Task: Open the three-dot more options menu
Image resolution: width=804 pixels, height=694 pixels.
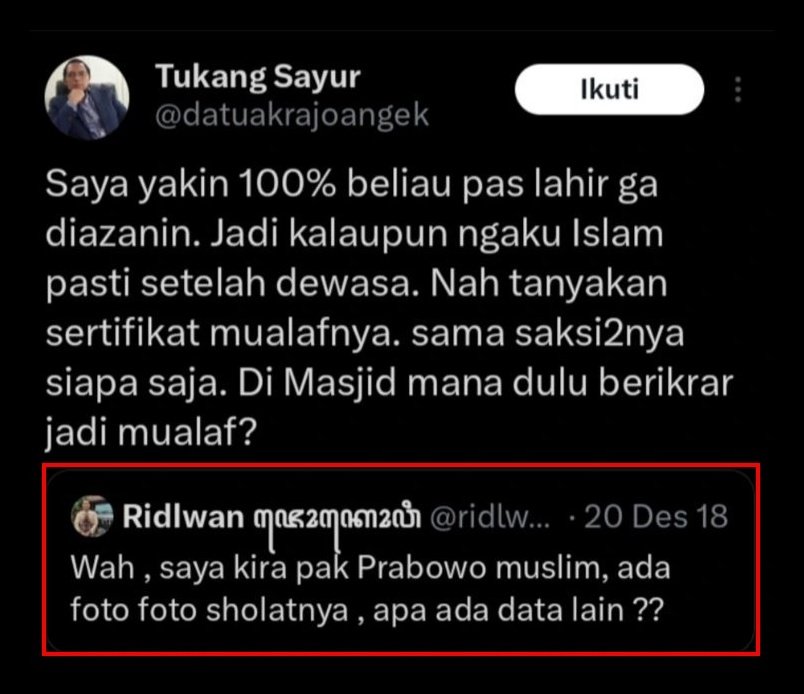Action: click(x=737, y=90)
